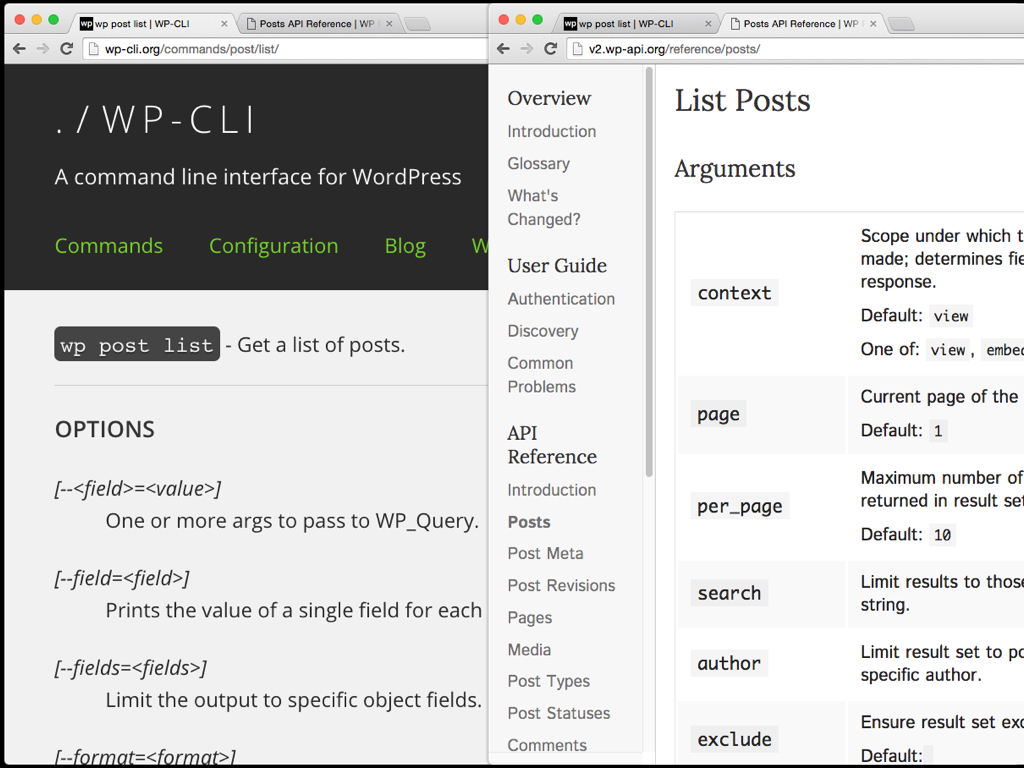Open the Post Statuses sidebar link
Image resolution: width=1024 pixels, height=768 pixels.
[x=558, y=713]
